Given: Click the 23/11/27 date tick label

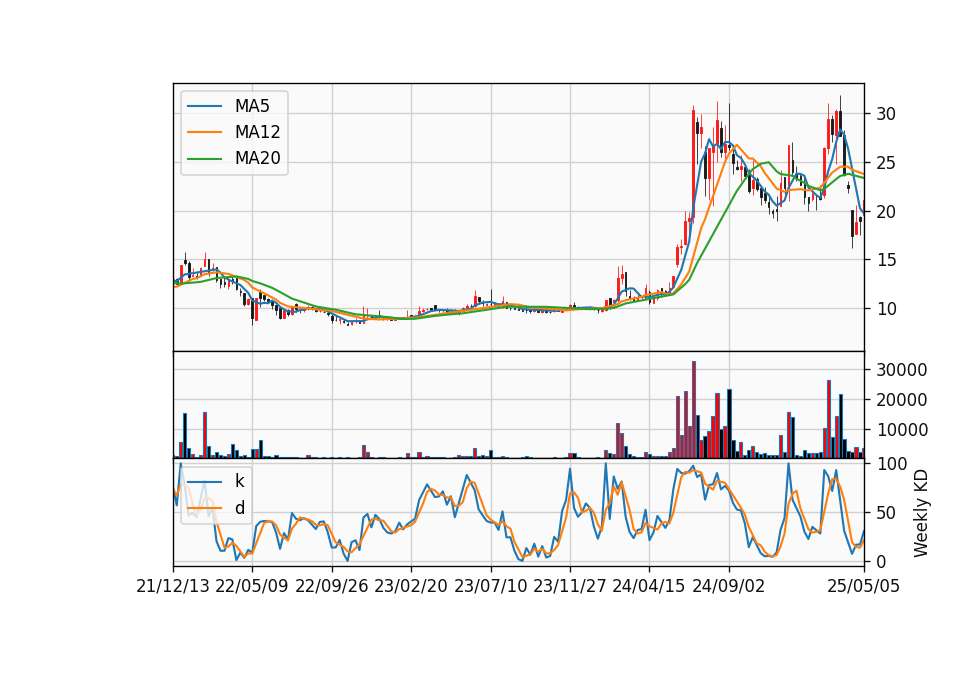Looking at the screenshot, I should pyautogui.click(x=570, y=587).
